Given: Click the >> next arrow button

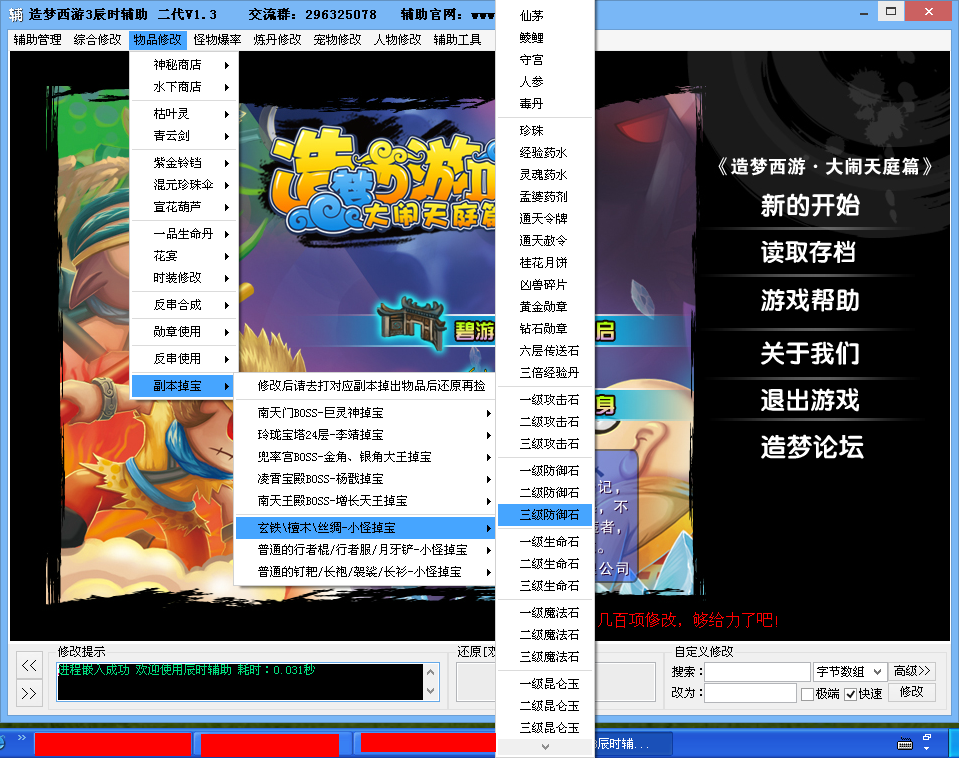Looking at the screenshot, I should coord(29,693).
